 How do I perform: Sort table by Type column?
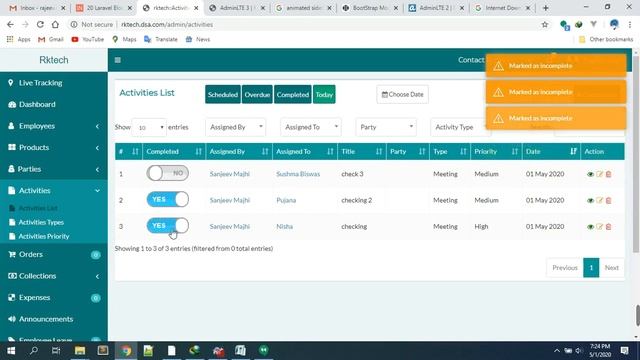(x=450, y=151)
